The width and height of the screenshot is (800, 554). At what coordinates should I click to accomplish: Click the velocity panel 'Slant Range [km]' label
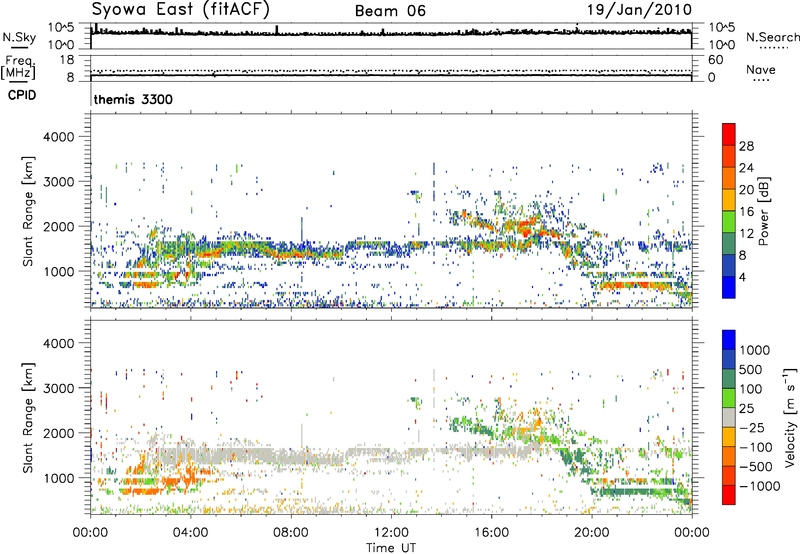[x=28, y=417]
